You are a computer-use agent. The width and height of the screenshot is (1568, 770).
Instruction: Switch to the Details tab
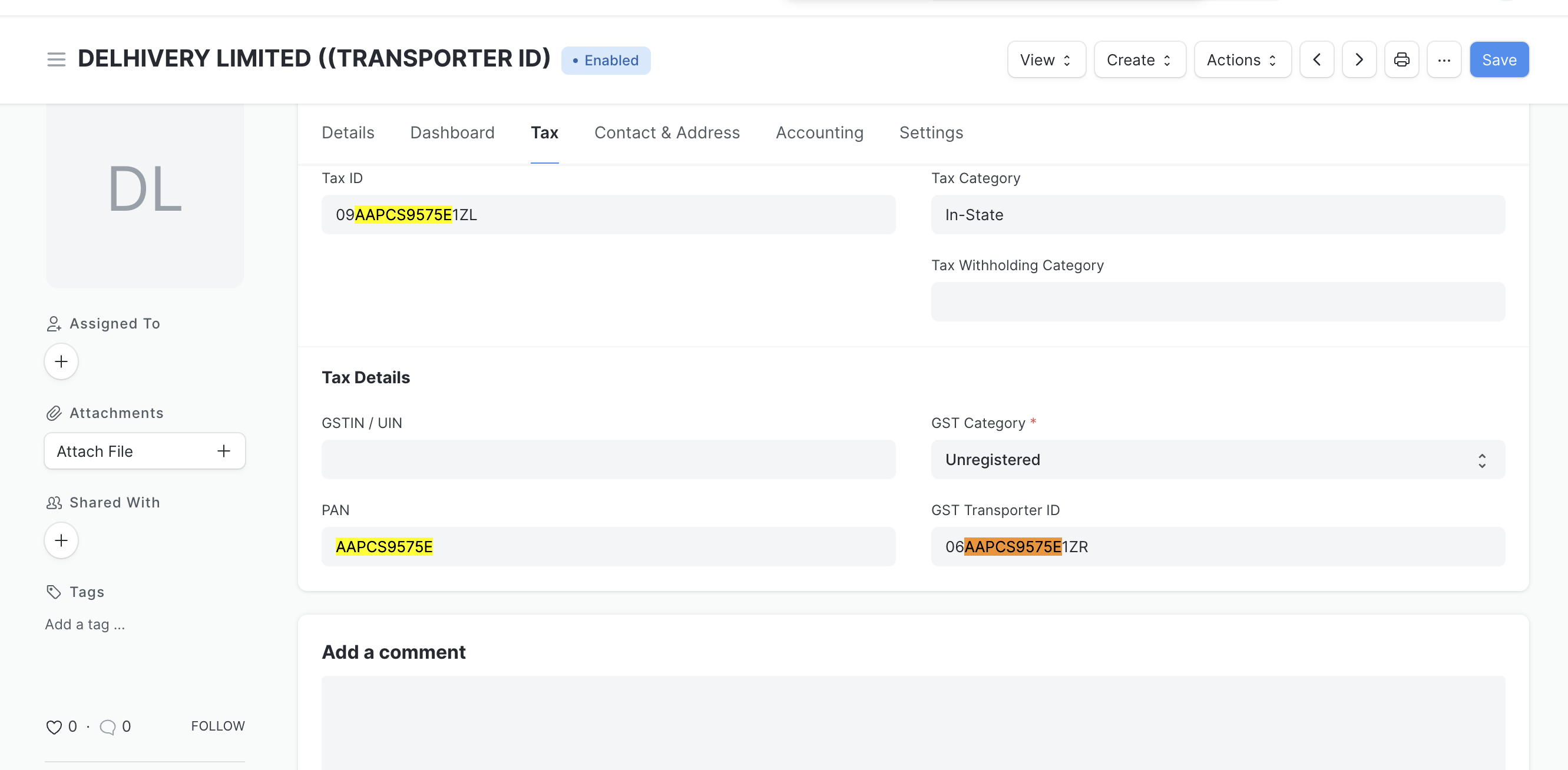point(348,132)
